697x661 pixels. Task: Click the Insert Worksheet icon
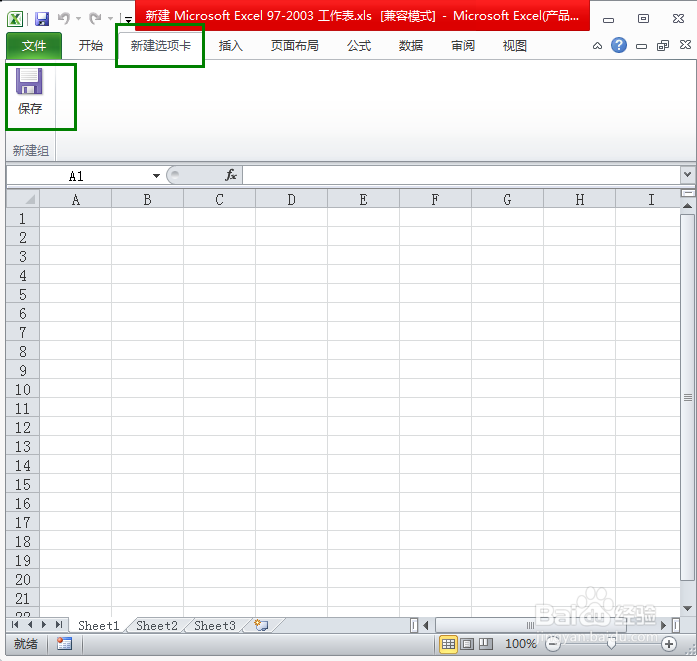point(261,625)
